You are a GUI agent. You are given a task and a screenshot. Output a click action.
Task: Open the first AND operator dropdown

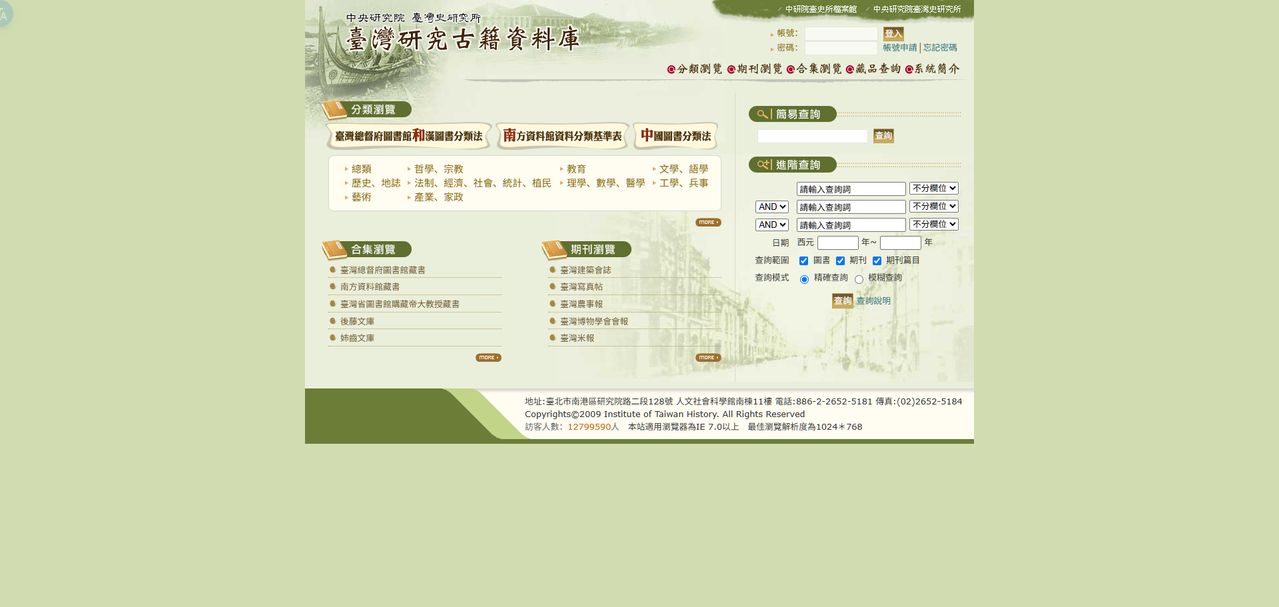(x=772, y=207)
